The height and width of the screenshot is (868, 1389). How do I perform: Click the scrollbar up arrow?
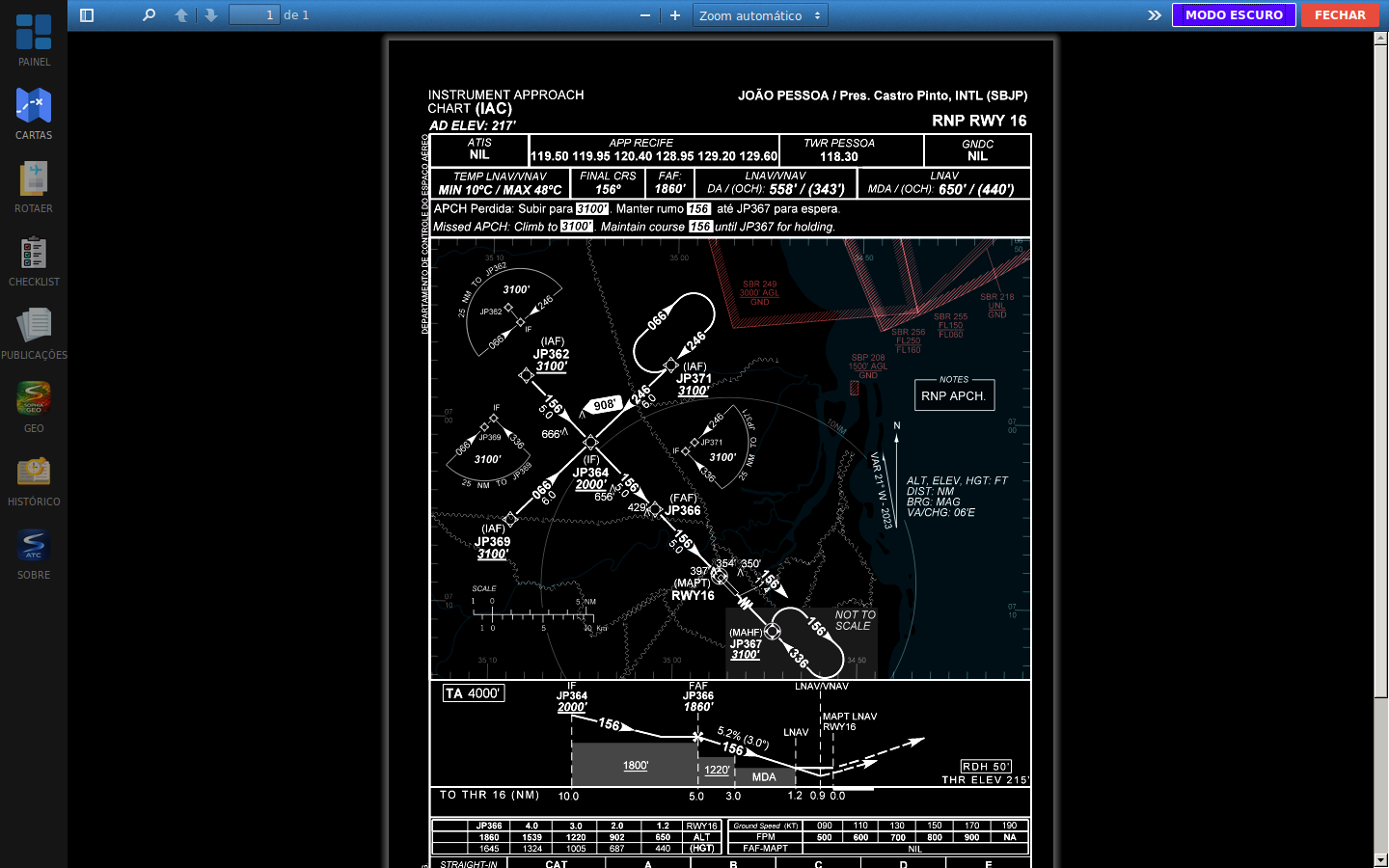click(x=1381, y=38)
